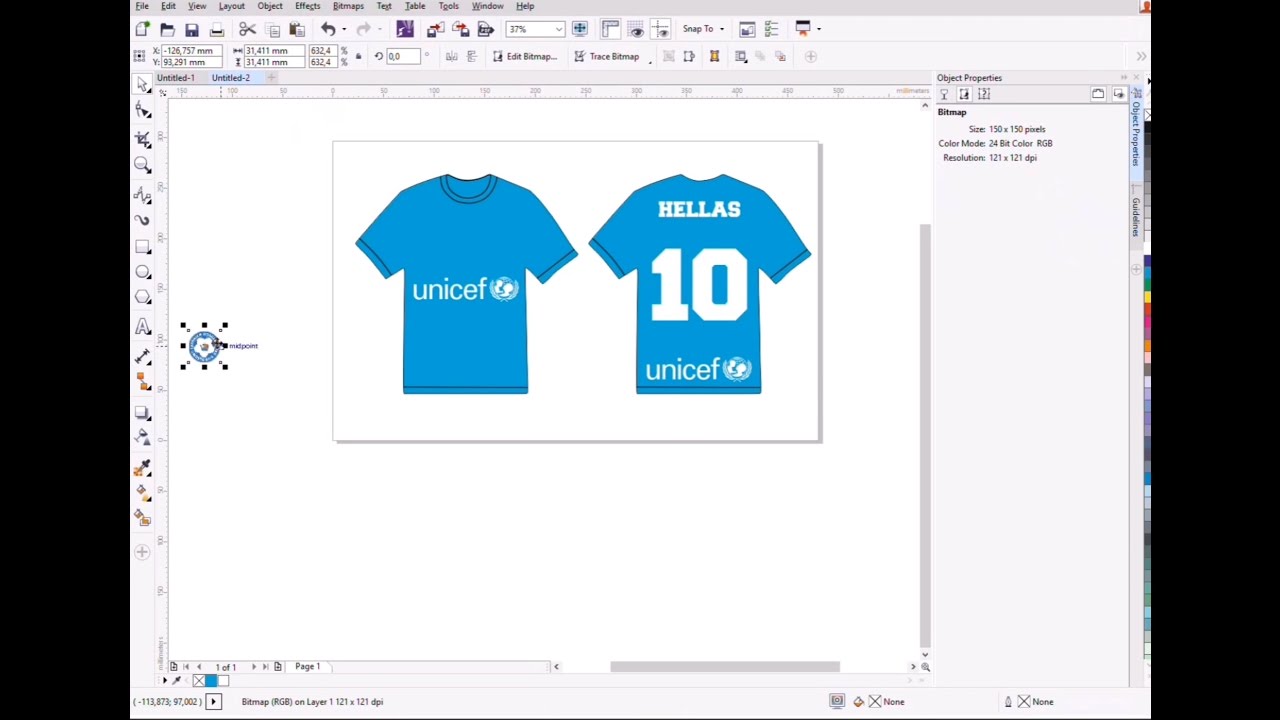Expand toolbox quick customize plus button

pos(142,552)
